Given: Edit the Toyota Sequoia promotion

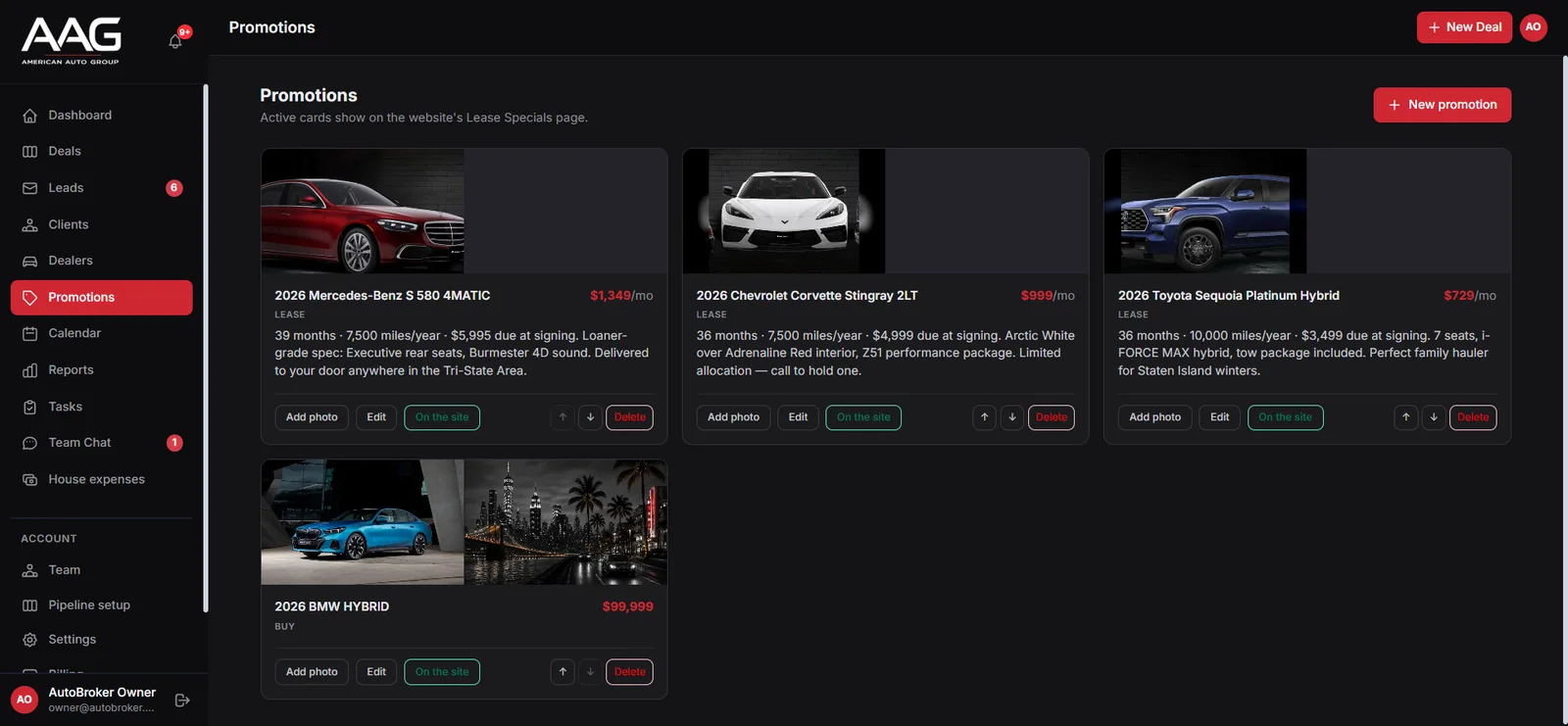Looking at the screenshot, I should (x=1219, y=417).
